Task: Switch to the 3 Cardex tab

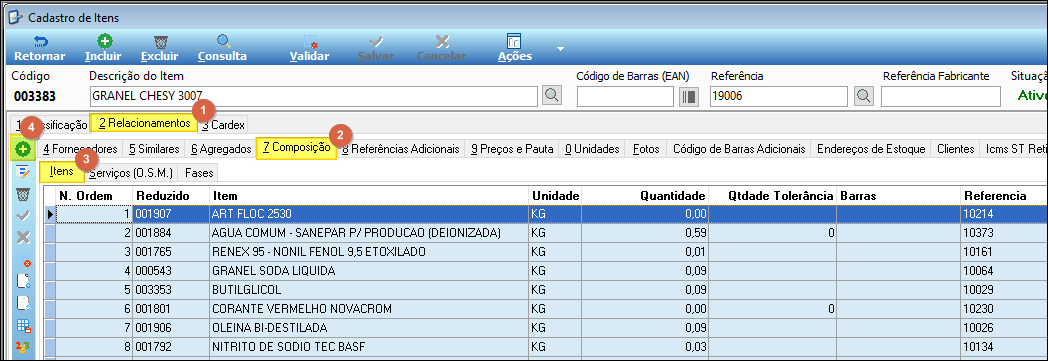Action: 223,124
